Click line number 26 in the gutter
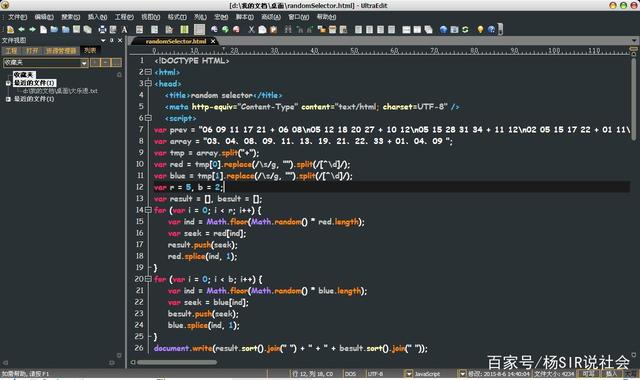Screen dimensions: 640x380 [x=139, y=348]
